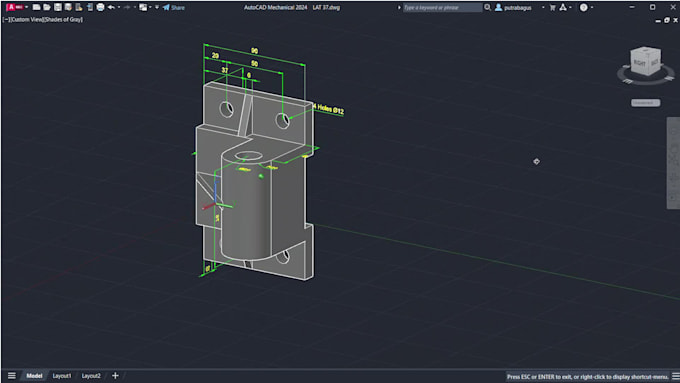Switch to the Layout2 tab
The width and height of the screenshot is (680, 383).
pos(91,376)
